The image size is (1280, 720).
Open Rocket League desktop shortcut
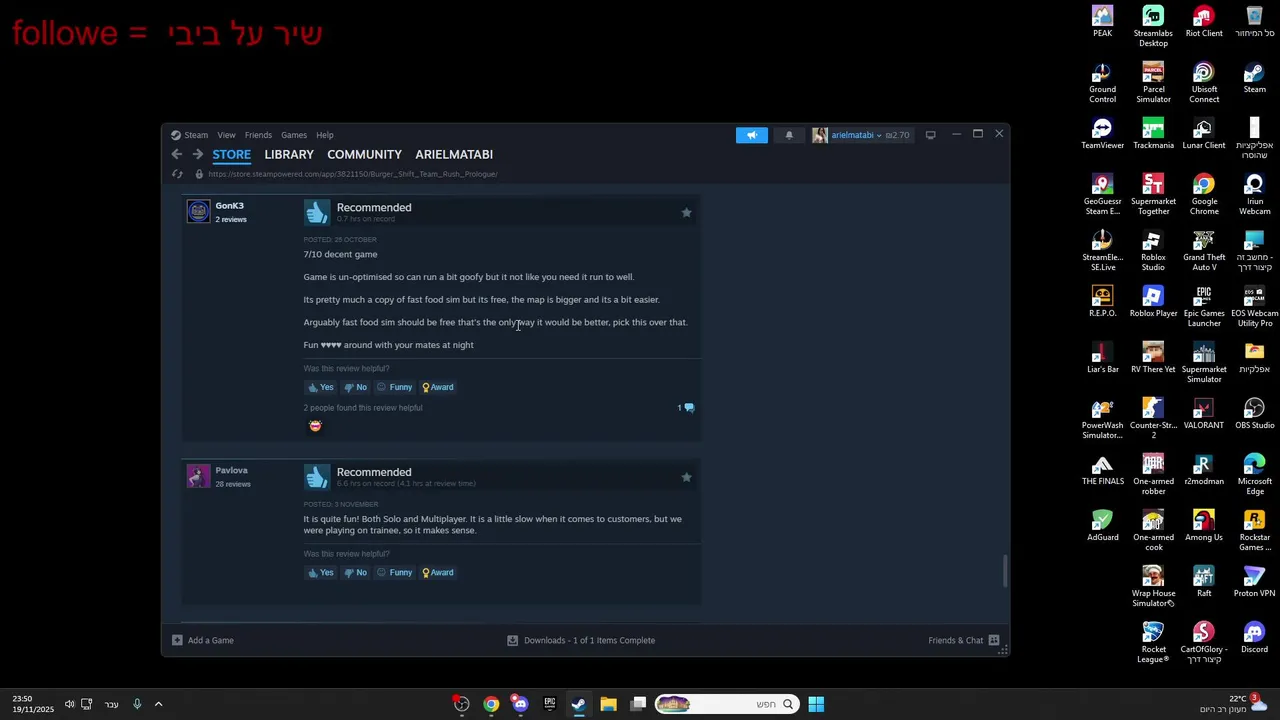[x=1153, y=643]
